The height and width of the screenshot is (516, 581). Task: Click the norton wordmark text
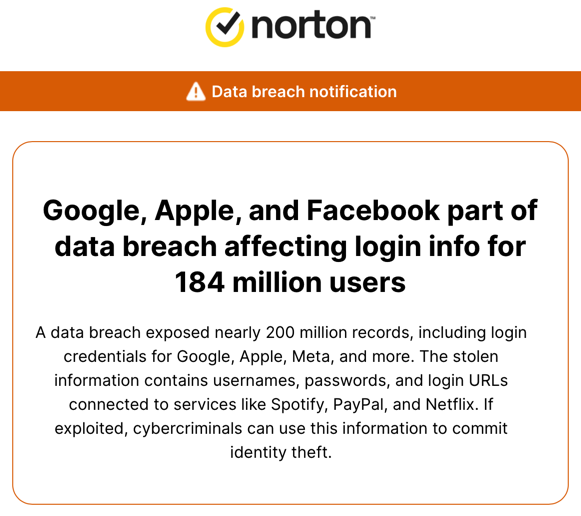(x=312, y=26)
